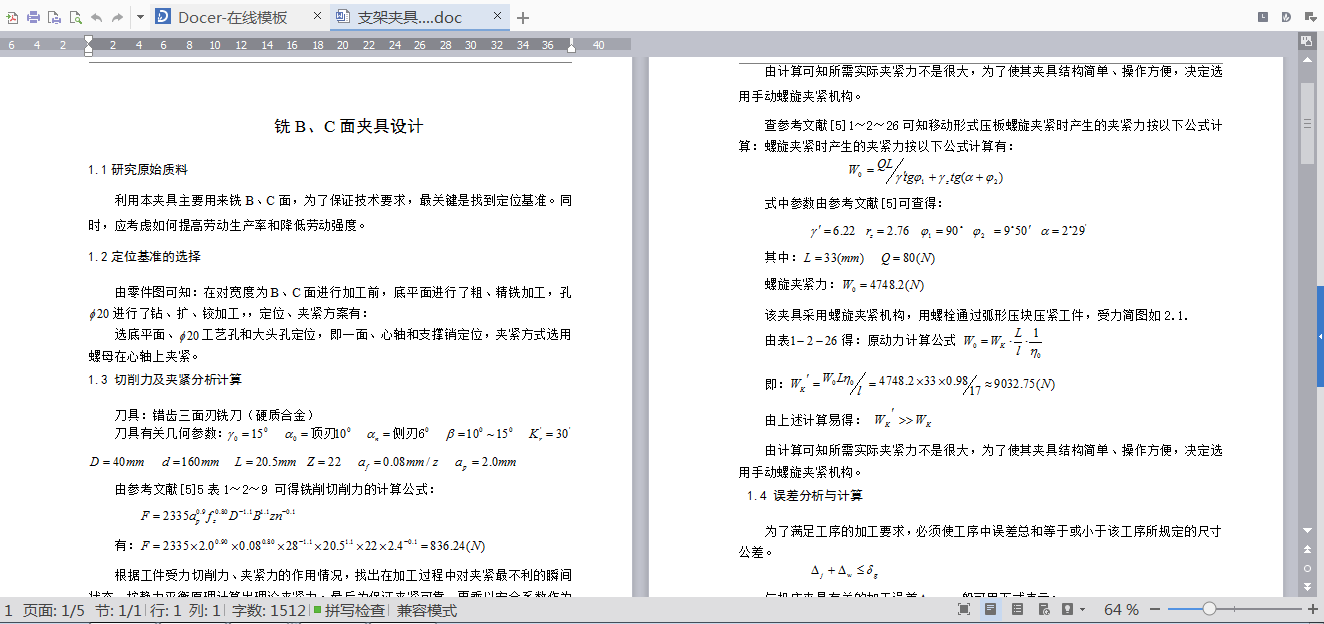Click the vertical scrollbar up arrow

point(1306,62)
